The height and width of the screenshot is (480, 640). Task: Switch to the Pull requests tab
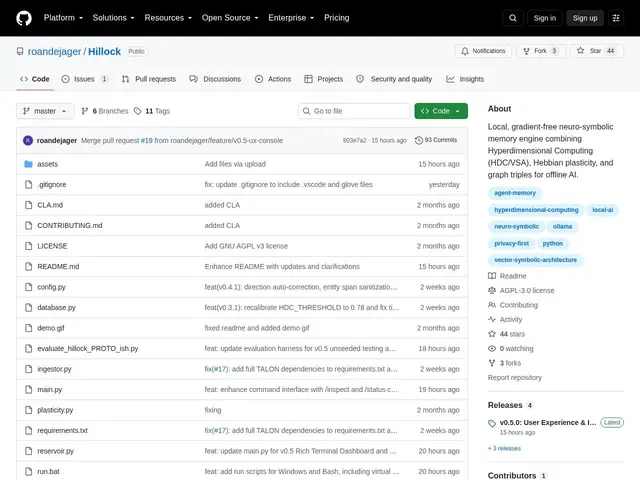click(x=149, y=79)
